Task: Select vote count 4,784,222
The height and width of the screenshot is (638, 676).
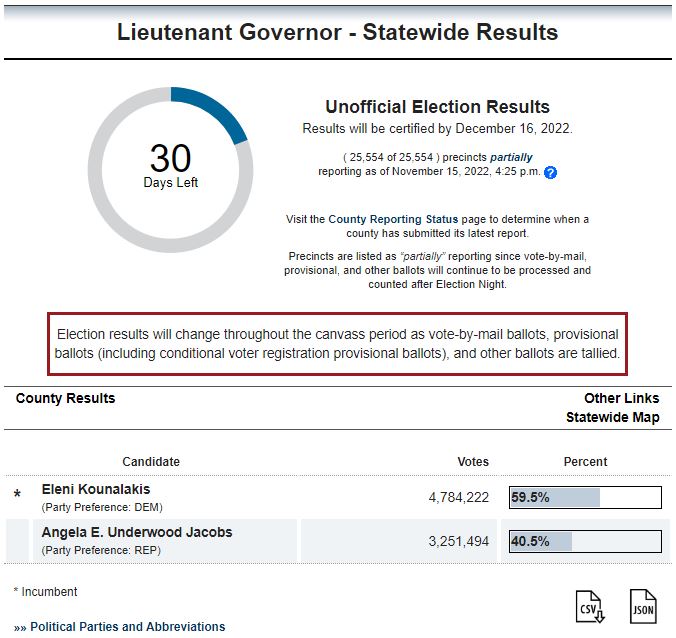Action: 459,497
